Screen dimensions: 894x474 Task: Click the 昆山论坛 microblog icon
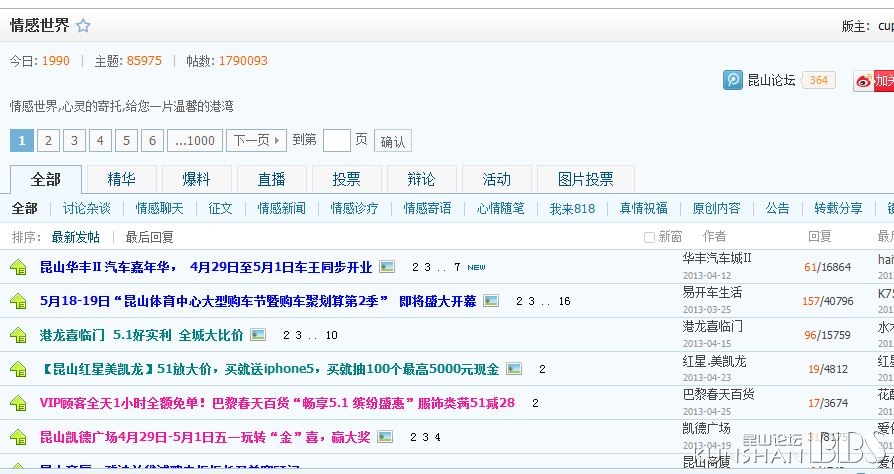point(734,80)
